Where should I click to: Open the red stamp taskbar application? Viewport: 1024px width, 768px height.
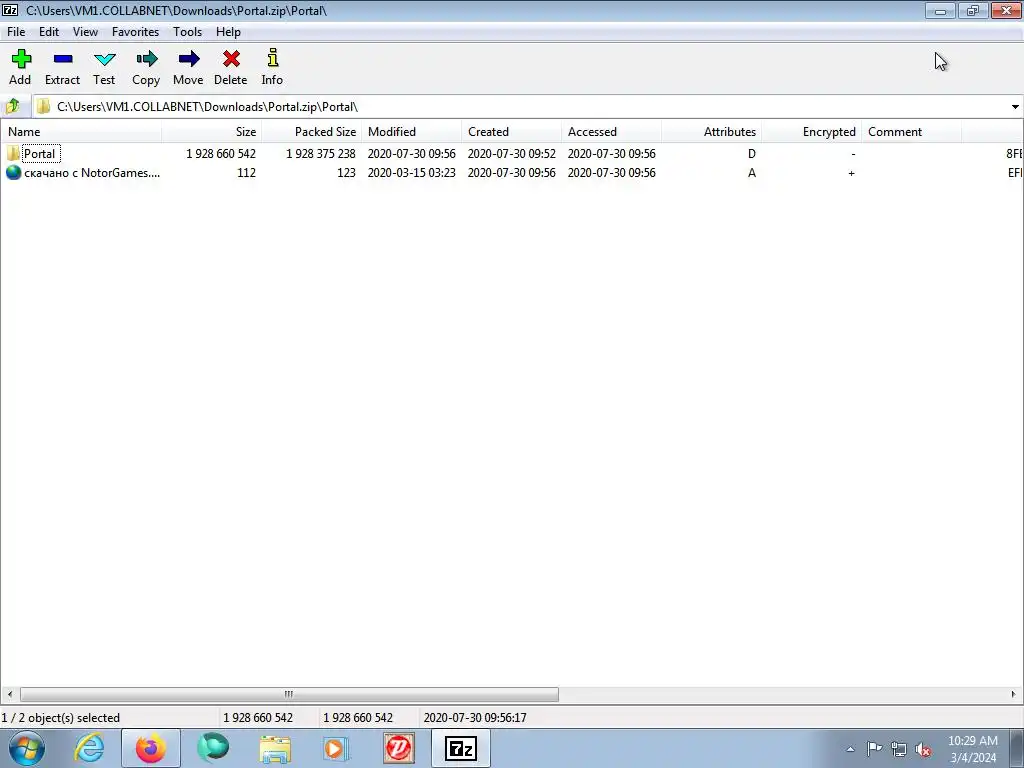[x=399, y=748]
